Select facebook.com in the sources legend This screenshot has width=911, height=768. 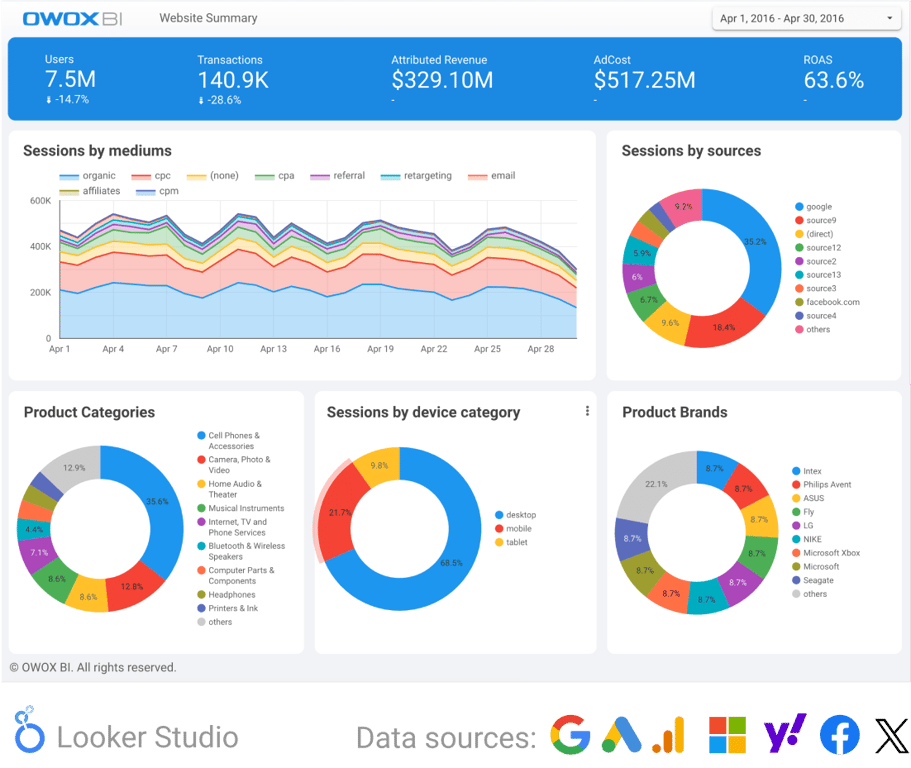(827, 302)
